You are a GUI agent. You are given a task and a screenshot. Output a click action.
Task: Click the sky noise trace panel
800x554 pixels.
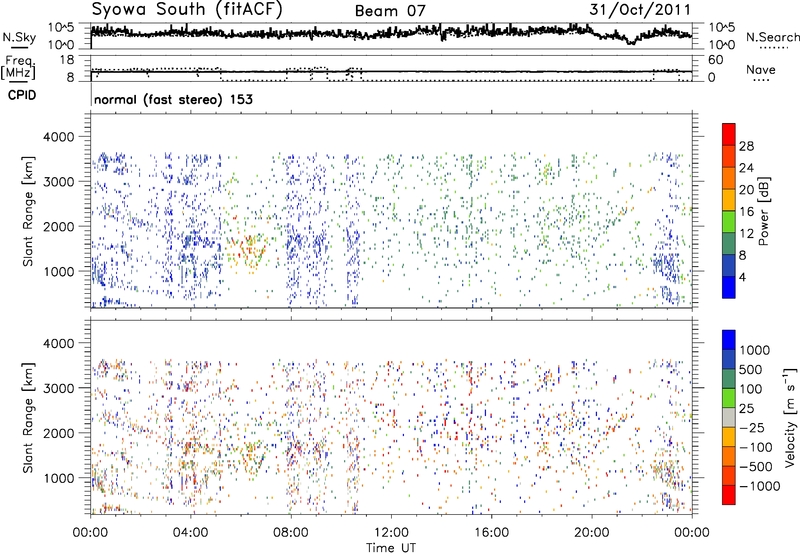coord(391,36)
